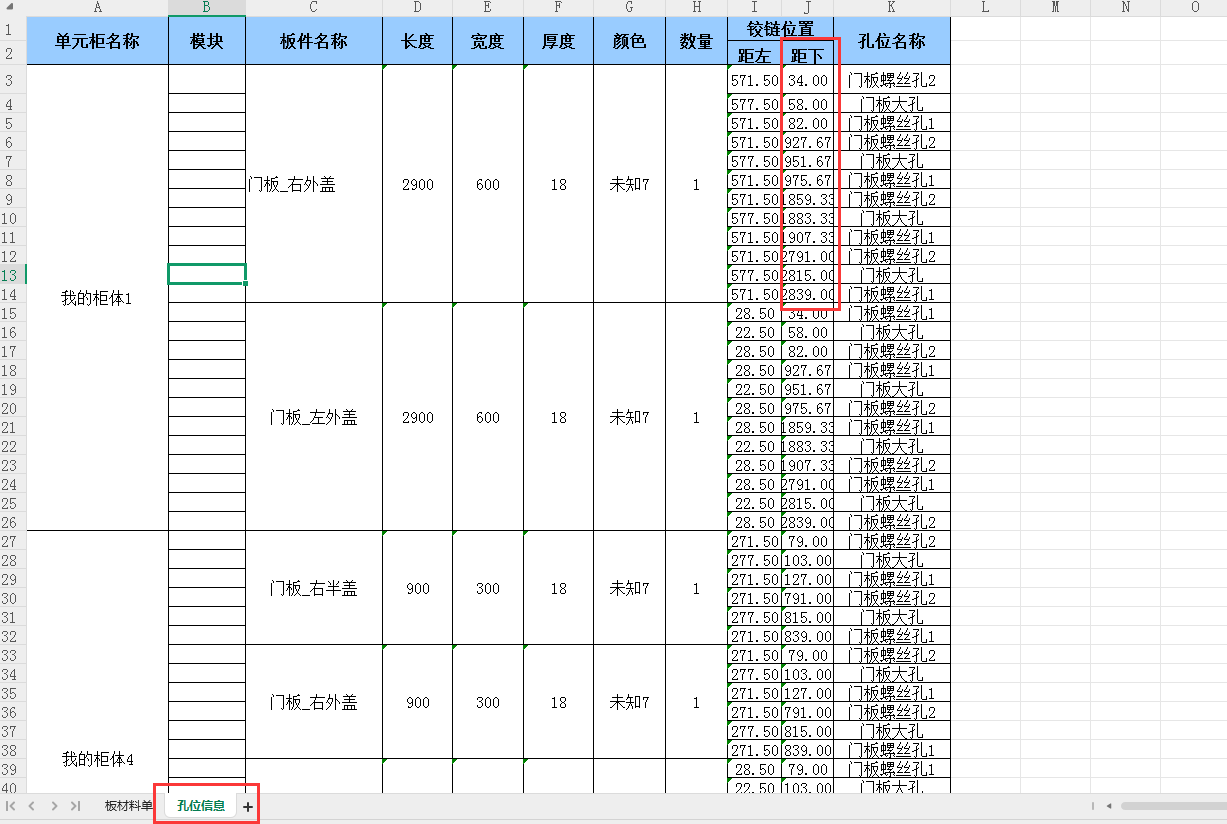Select column A by its header
Viewport: 1227px width, 824px height.
pyautogui.click(x=97, y=7)
